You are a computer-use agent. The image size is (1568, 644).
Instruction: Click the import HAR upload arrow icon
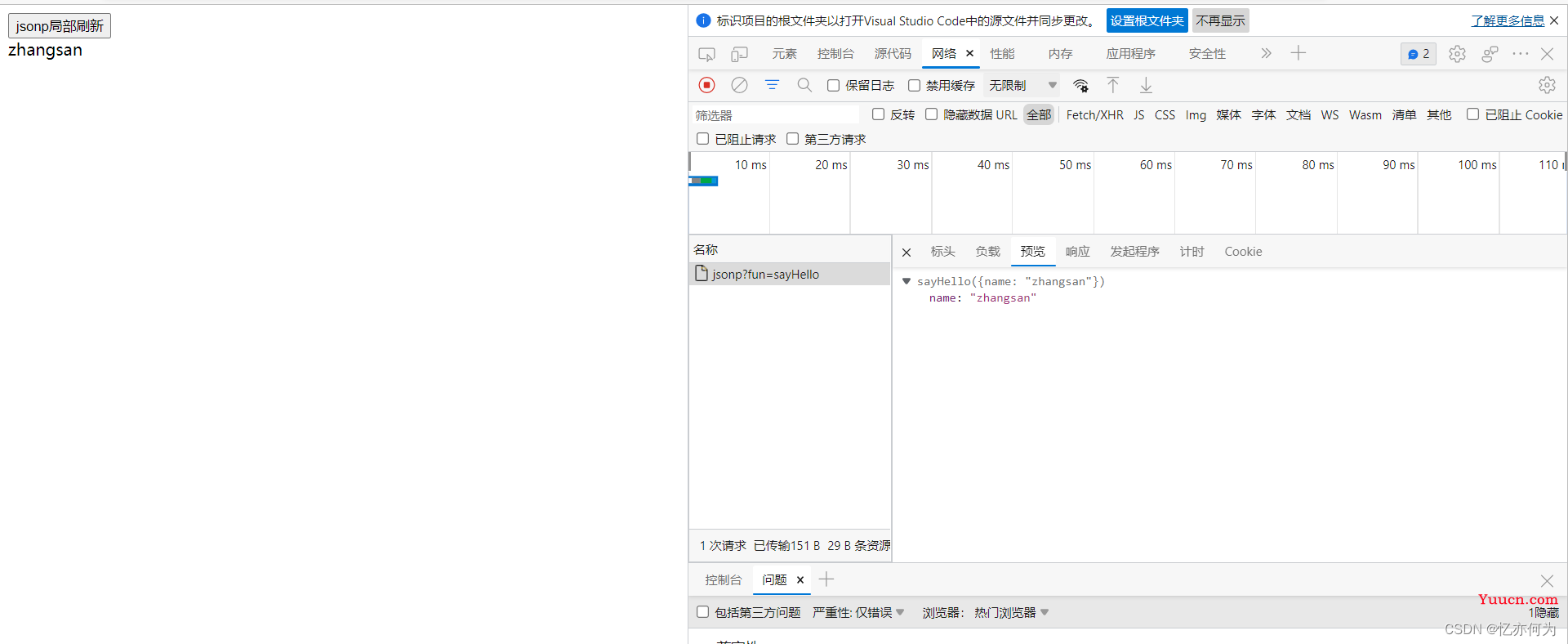[x=1113, y=85]
